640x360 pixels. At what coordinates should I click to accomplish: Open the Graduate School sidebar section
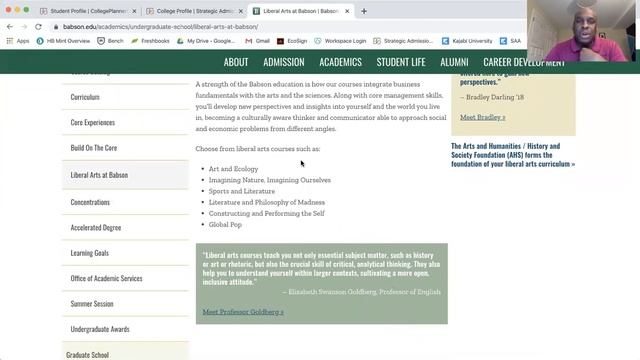tap(87, 355)
